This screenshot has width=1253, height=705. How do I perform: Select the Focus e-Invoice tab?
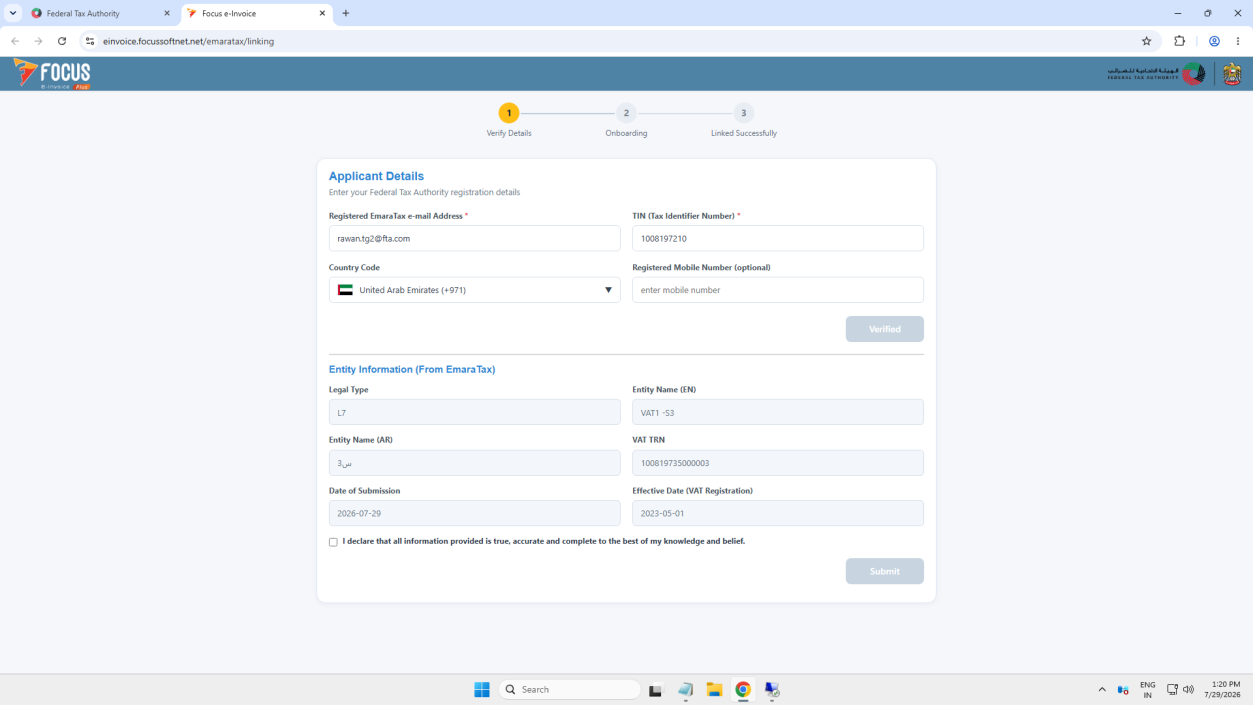coord(256,14)
